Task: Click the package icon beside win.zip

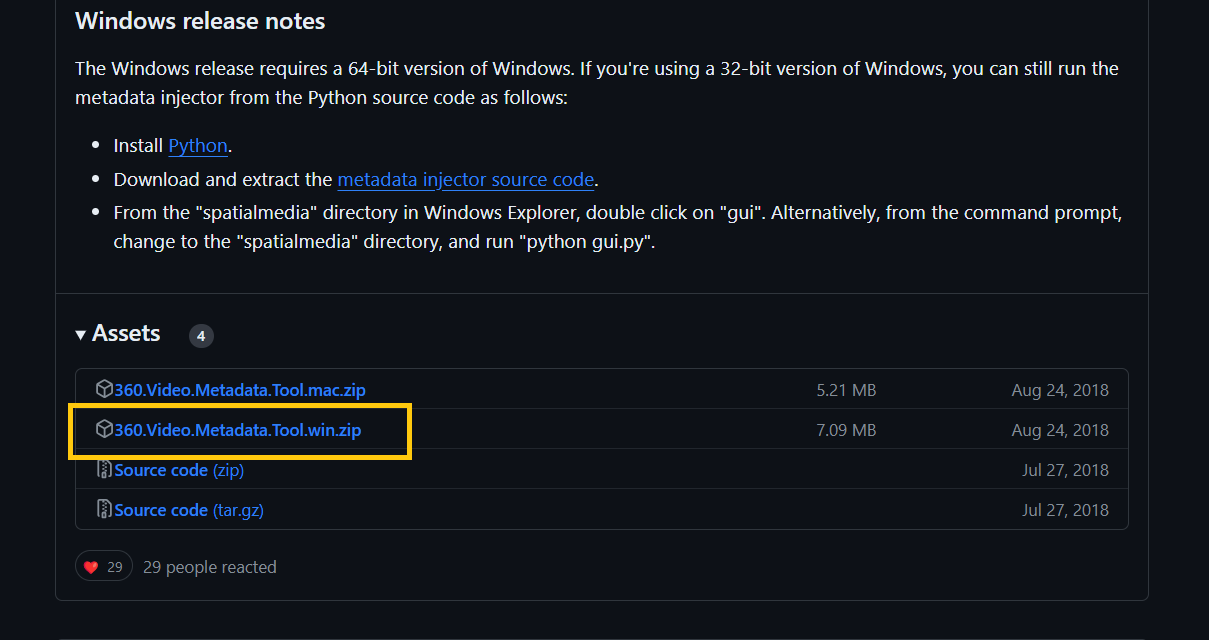Action: 104,429
